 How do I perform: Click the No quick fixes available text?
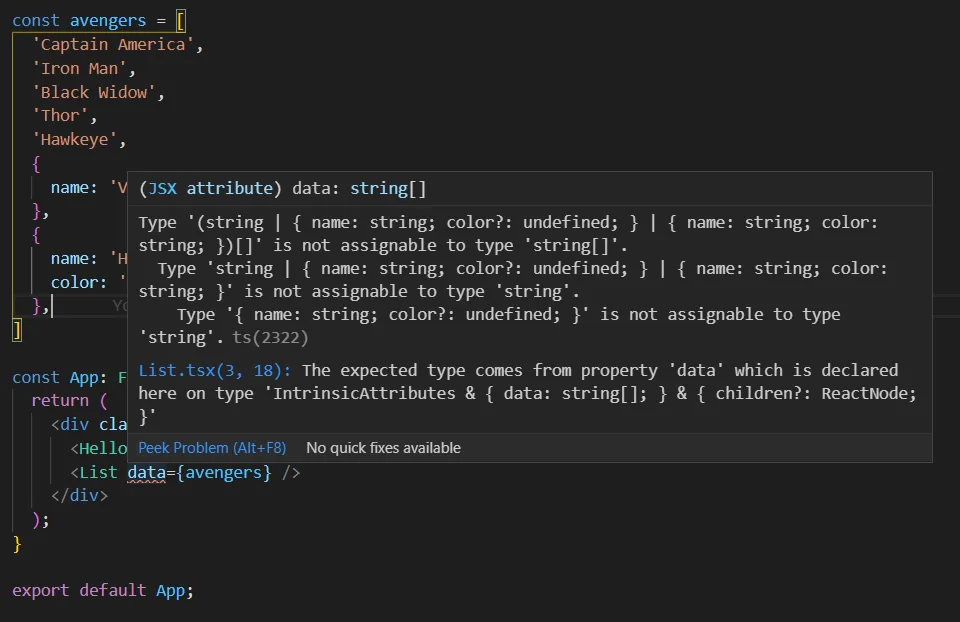coord(383,448)
